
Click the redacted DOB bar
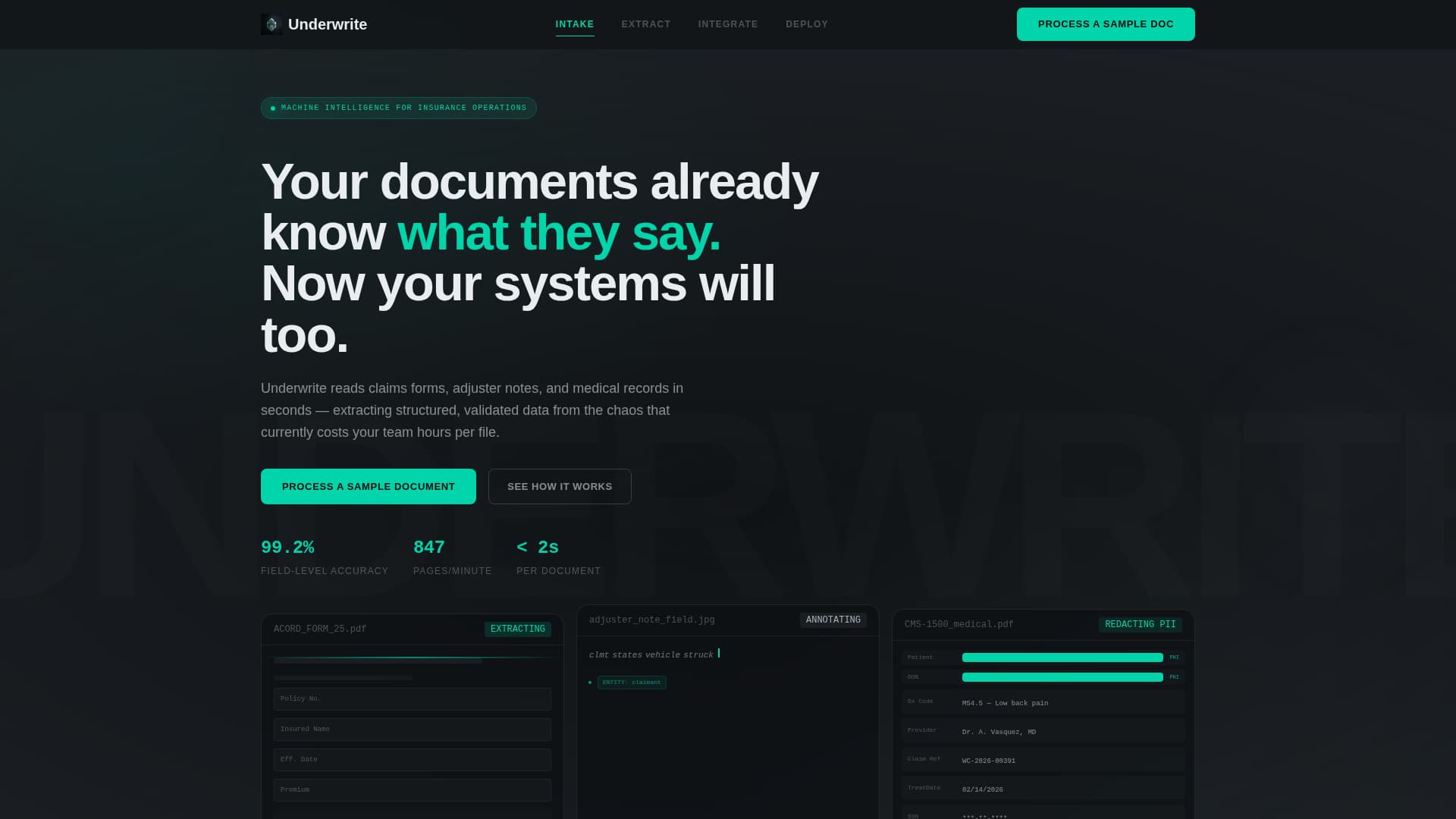(1062, 677)
